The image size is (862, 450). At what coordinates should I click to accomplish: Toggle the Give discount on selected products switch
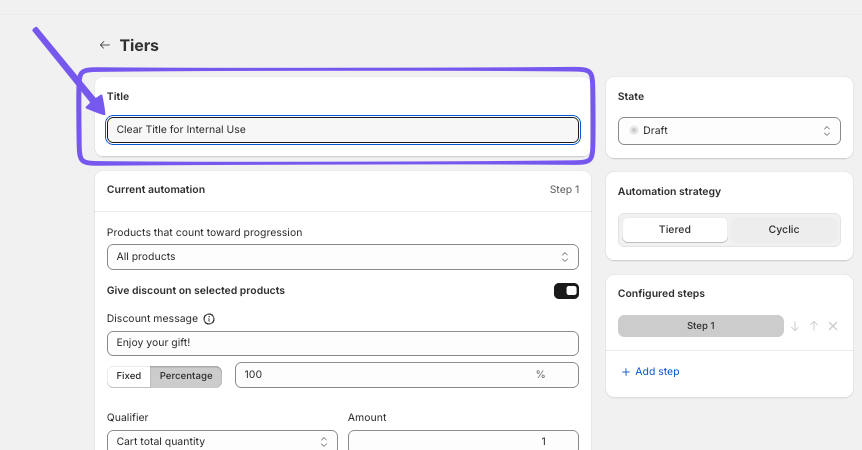click(x=566, y=291)
